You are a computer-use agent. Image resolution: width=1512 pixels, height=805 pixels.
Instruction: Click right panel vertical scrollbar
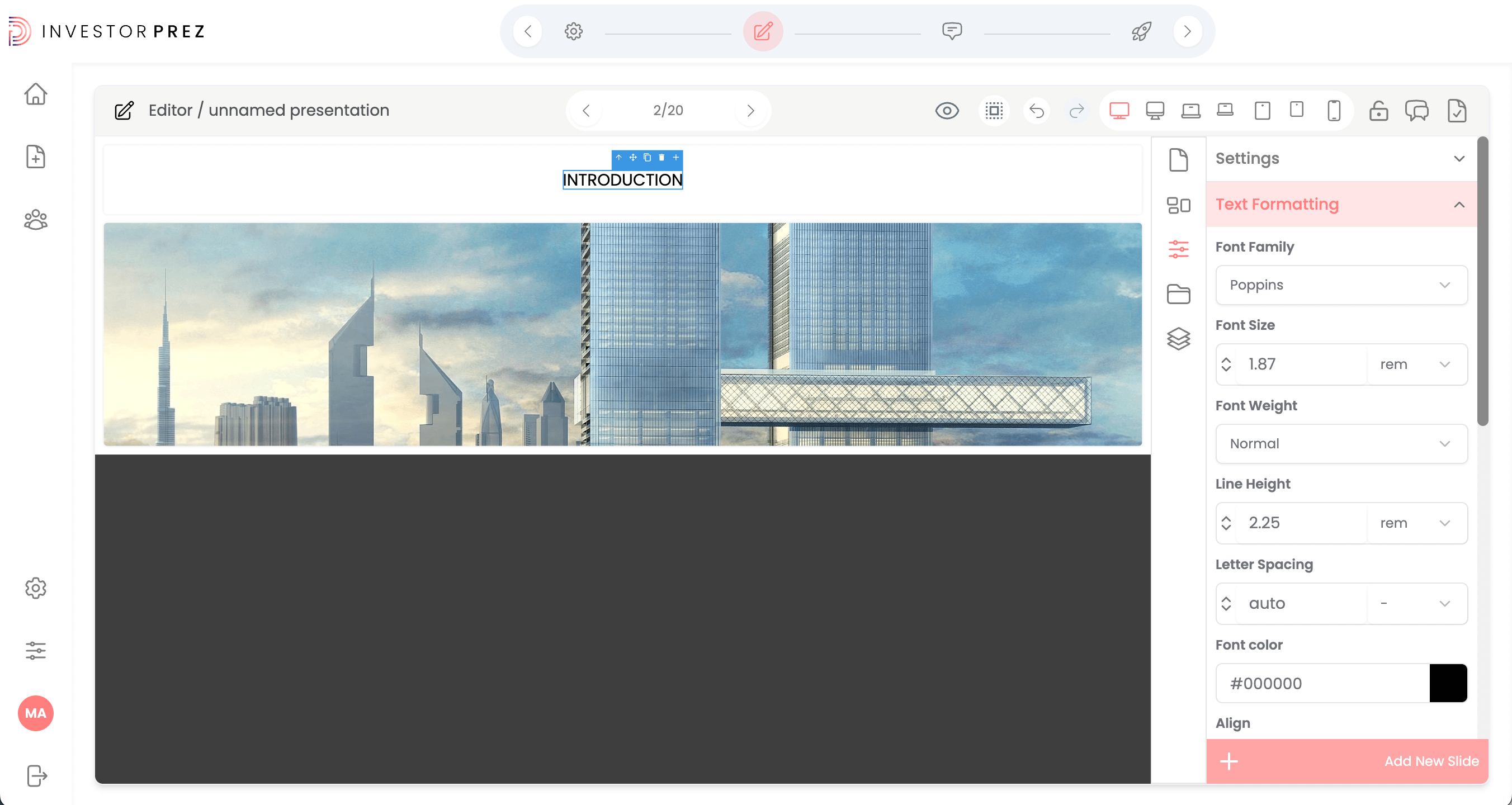click(1483, 282)
